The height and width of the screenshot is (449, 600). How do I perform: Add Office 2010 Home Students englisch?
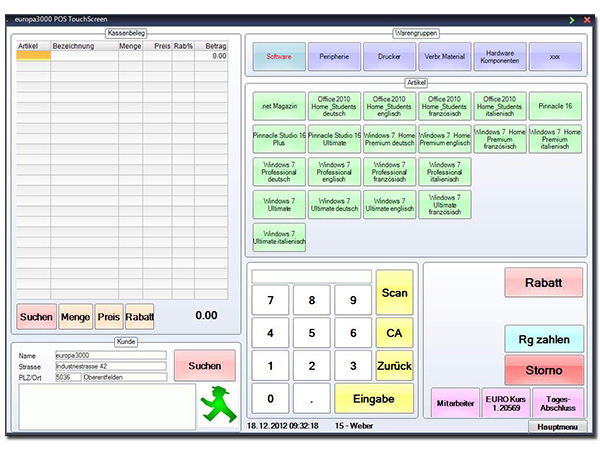click(x=389, y=106)
